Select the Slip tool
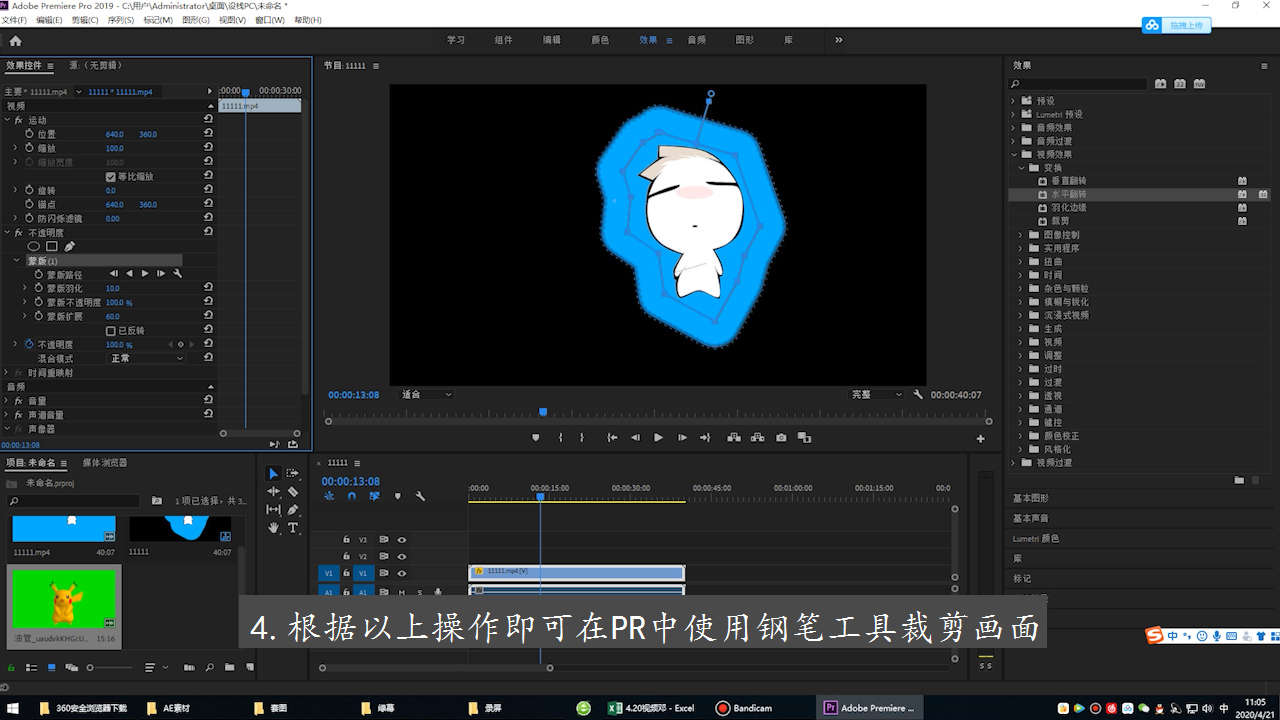Screen dimensions: 1280x720 273,509
